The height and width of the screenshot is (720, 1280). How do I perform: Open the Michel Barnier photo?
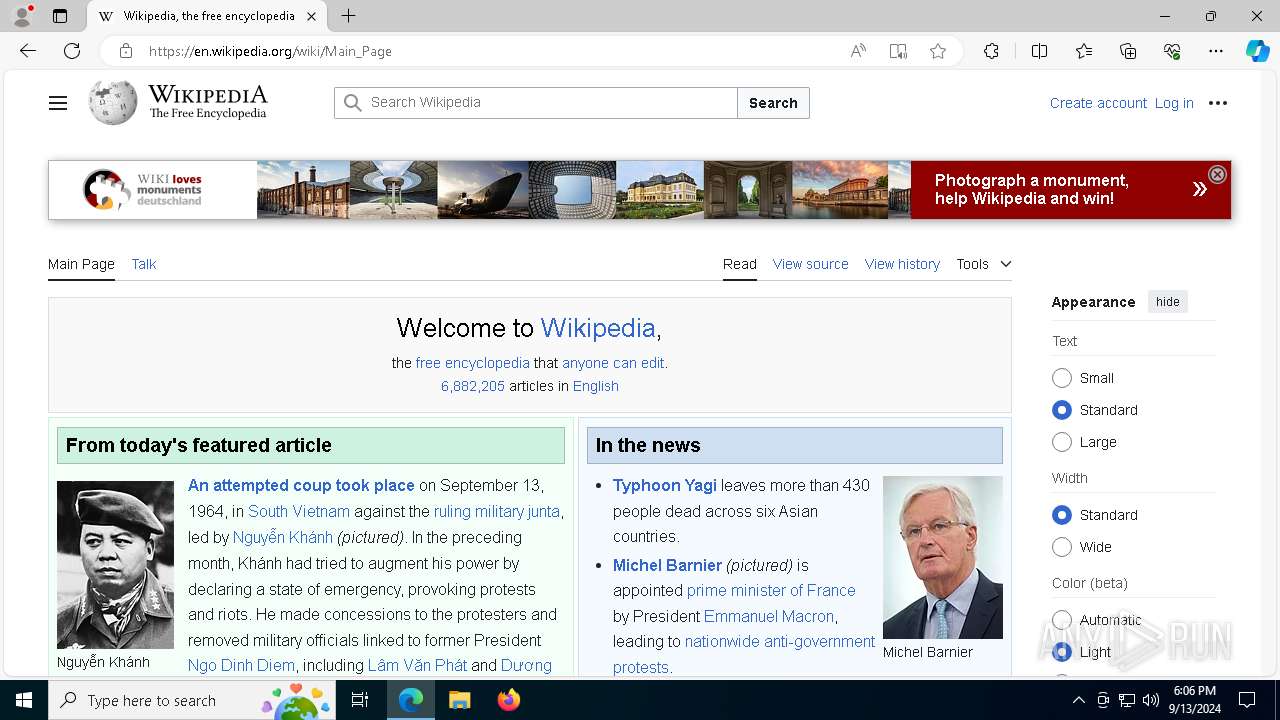pyautogui.click(x=942, y=557)
